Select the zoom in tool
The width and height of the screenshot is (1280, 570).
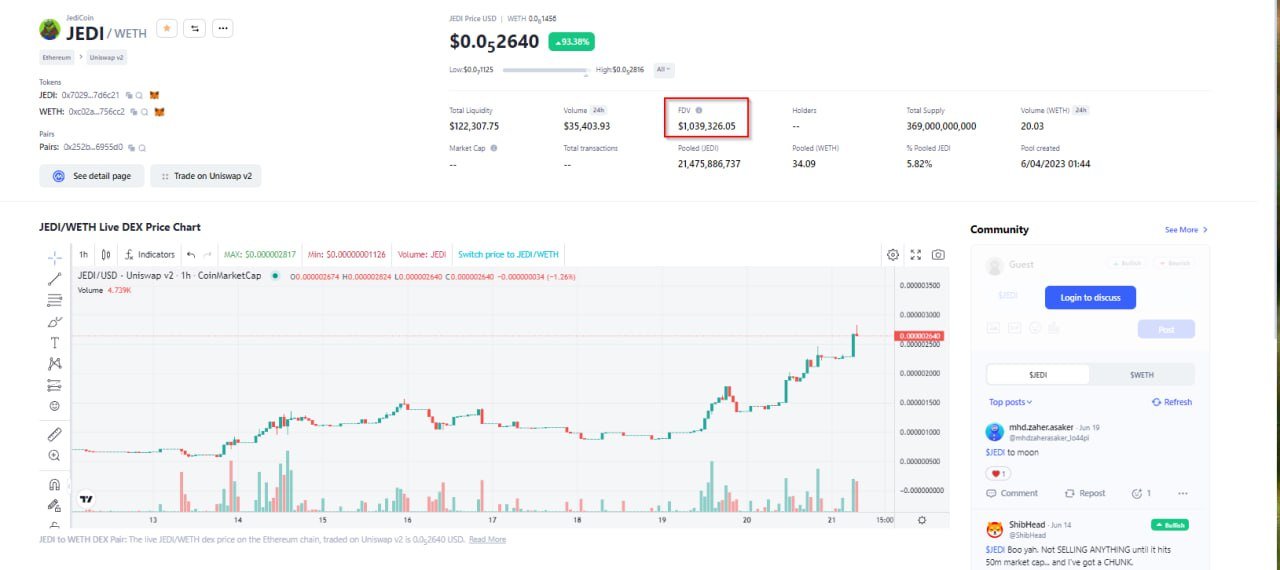(54, 455)
